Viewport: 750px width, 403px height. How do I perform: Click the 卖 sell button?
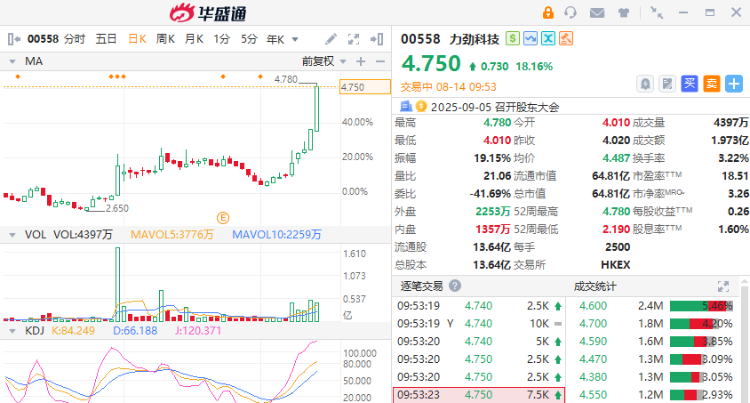711,84
